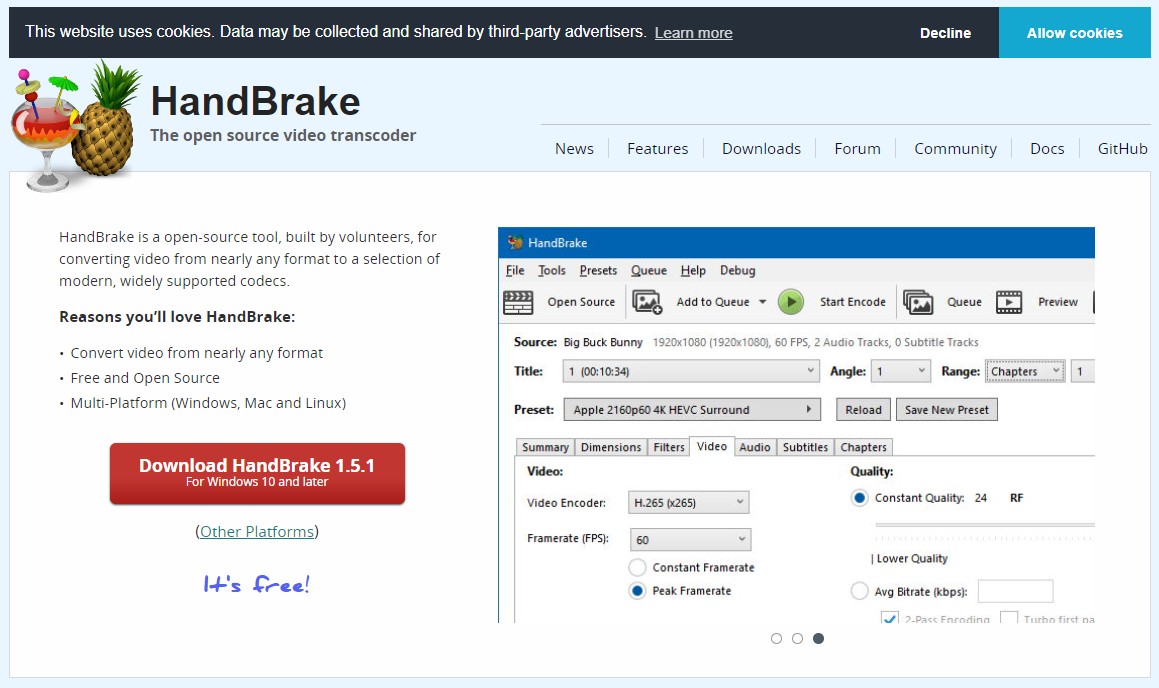Click the HandBrake site title heading

[x=256, y=101]
